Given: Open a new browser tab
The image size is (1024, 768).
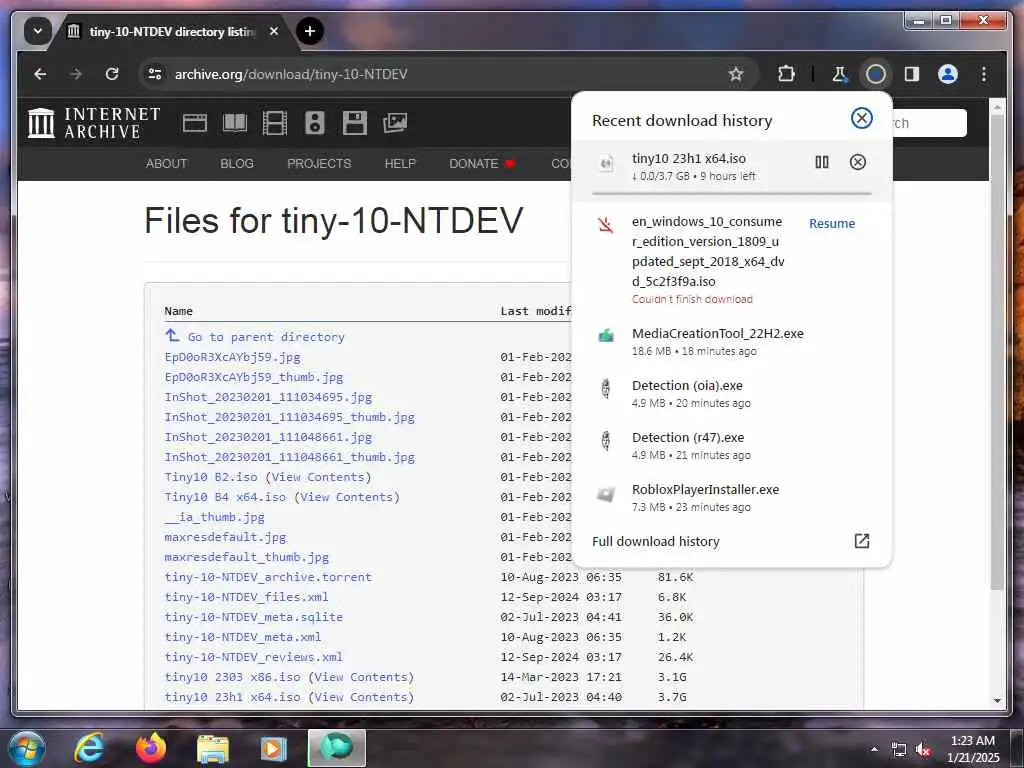Looking at the screenshot, I should pyautogui.click(x=310, y=31).
